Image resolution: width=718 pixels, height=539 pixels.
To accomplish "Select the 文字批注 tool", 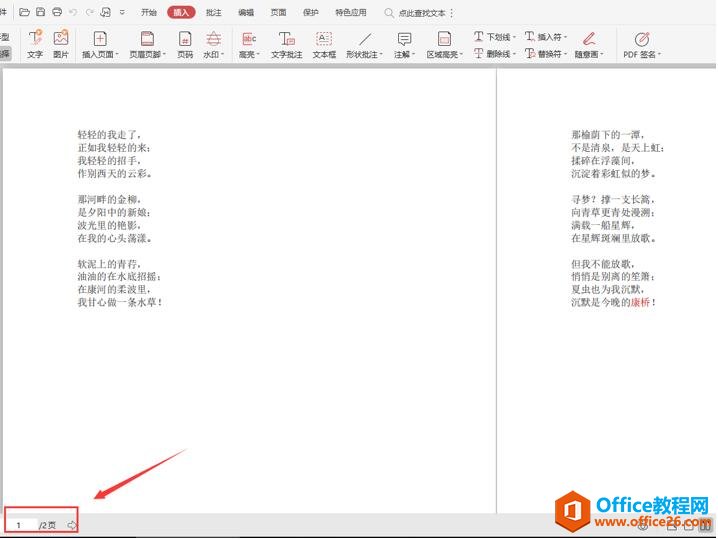I will pyautogui.click(x=287, y=44).
